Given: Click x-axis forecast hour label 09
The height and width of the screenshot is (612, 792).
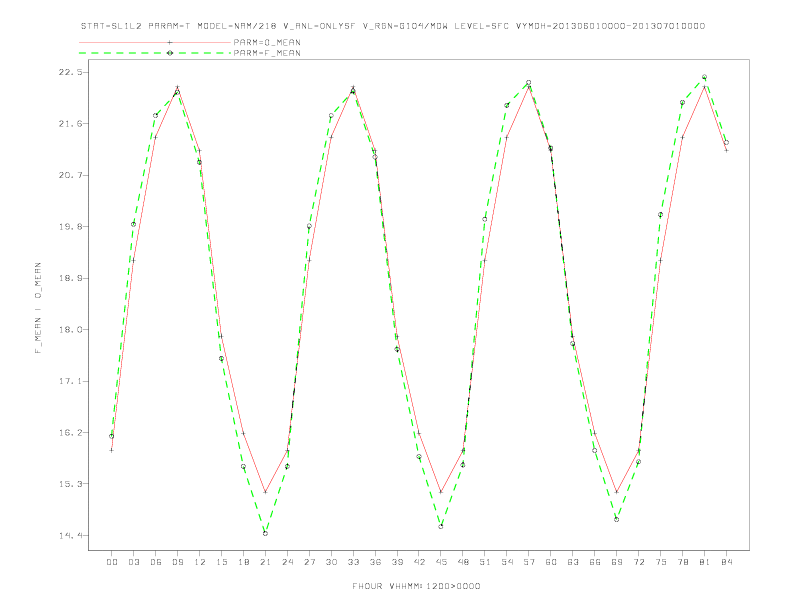Looking at the screenshot, I should [x=177, y=562].
